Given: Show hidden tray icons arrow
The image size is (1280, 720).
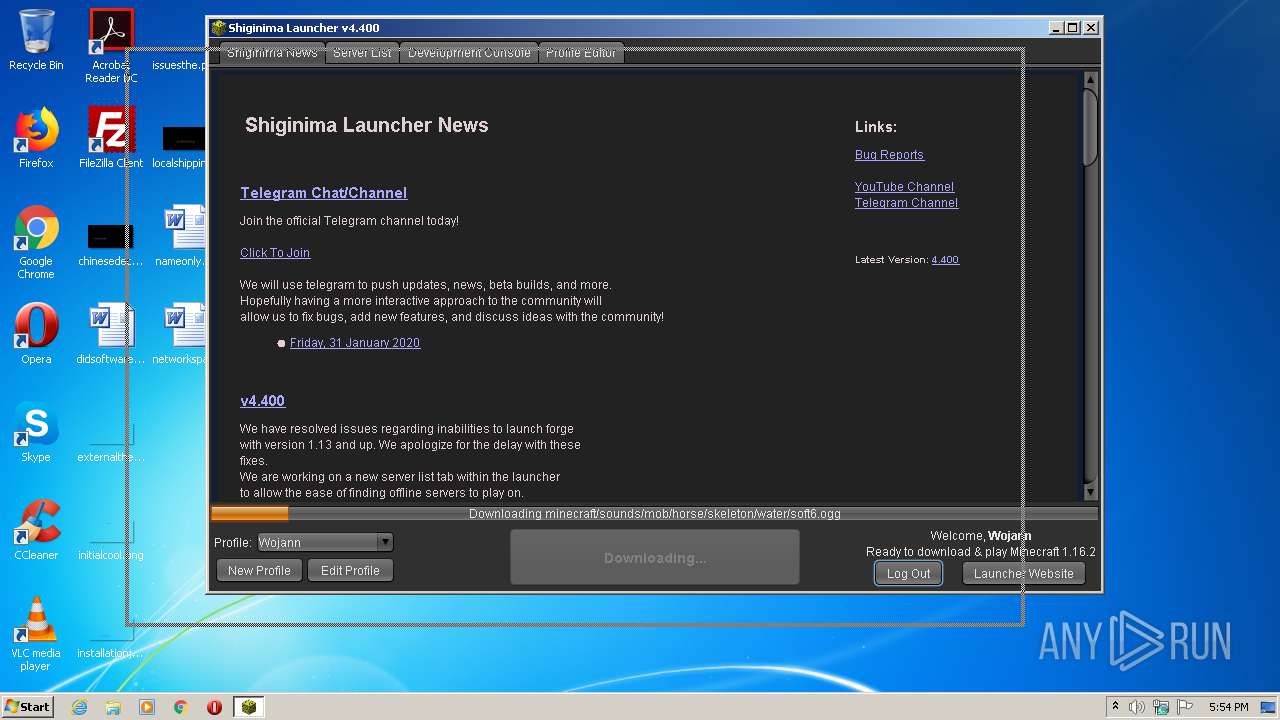Looking at the screenshot, I should [x=1115, y=707].
